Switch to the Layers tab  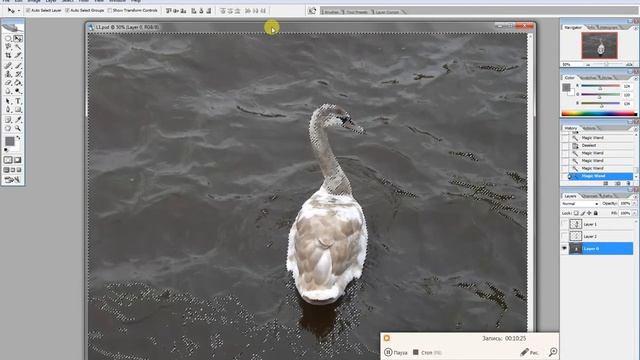570,196
